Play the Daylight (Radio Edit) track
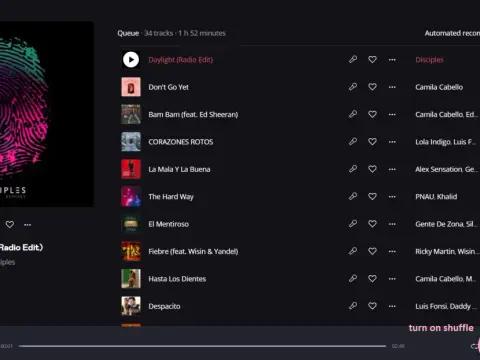 click(x=131, y=60)
